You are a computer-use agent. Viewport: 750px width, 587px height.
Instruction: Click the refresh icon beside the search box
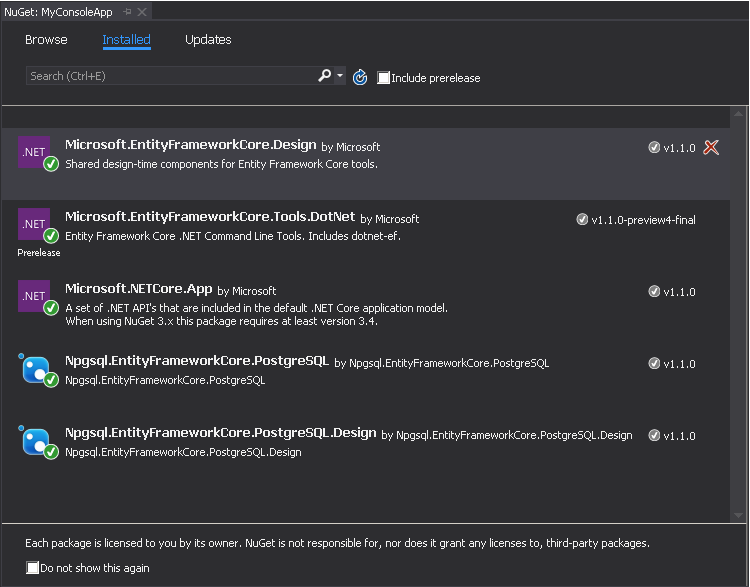pyautogui.click(x=360, y=77)
